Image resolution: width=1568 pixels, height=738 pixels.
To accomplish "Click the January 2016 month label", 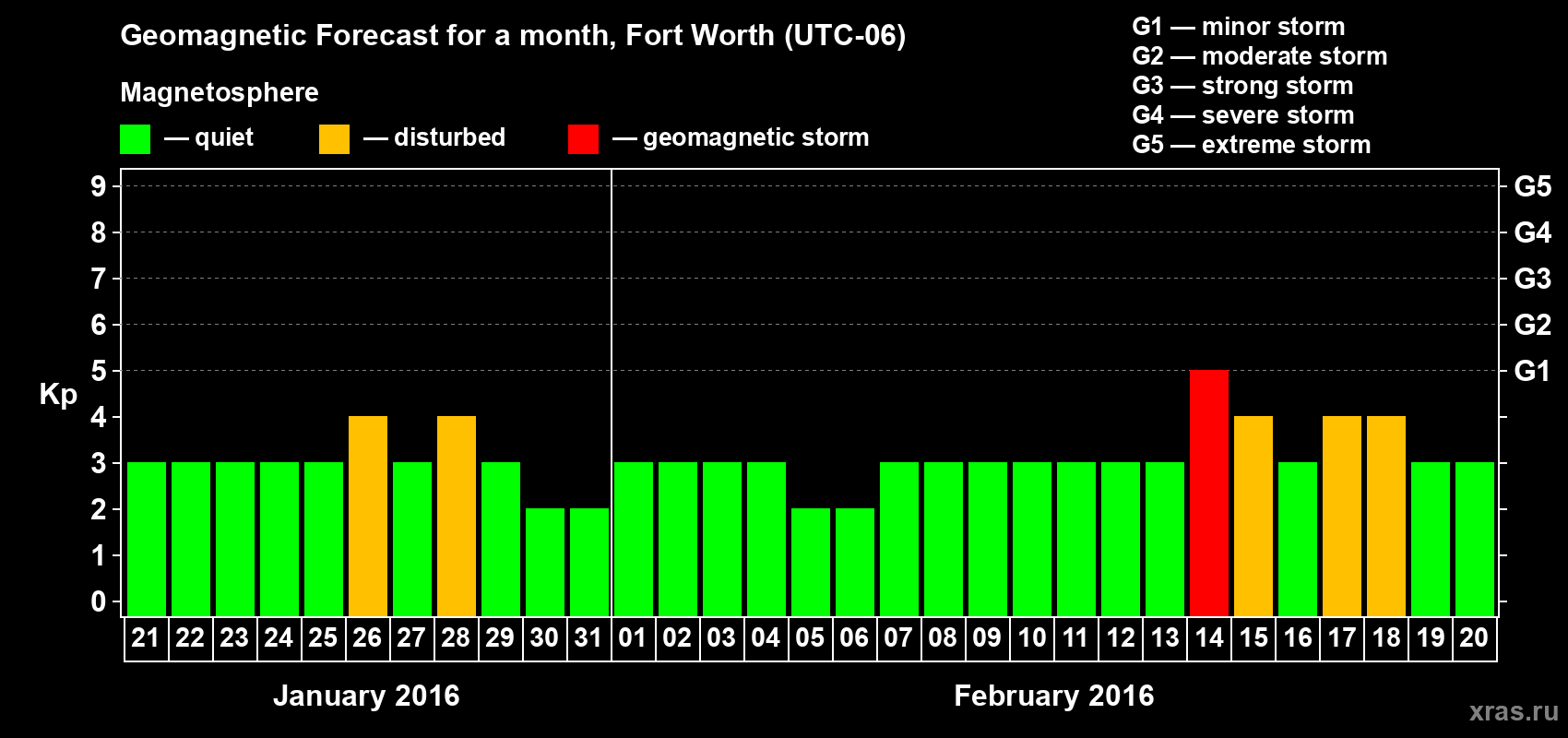I will [366, 695].
